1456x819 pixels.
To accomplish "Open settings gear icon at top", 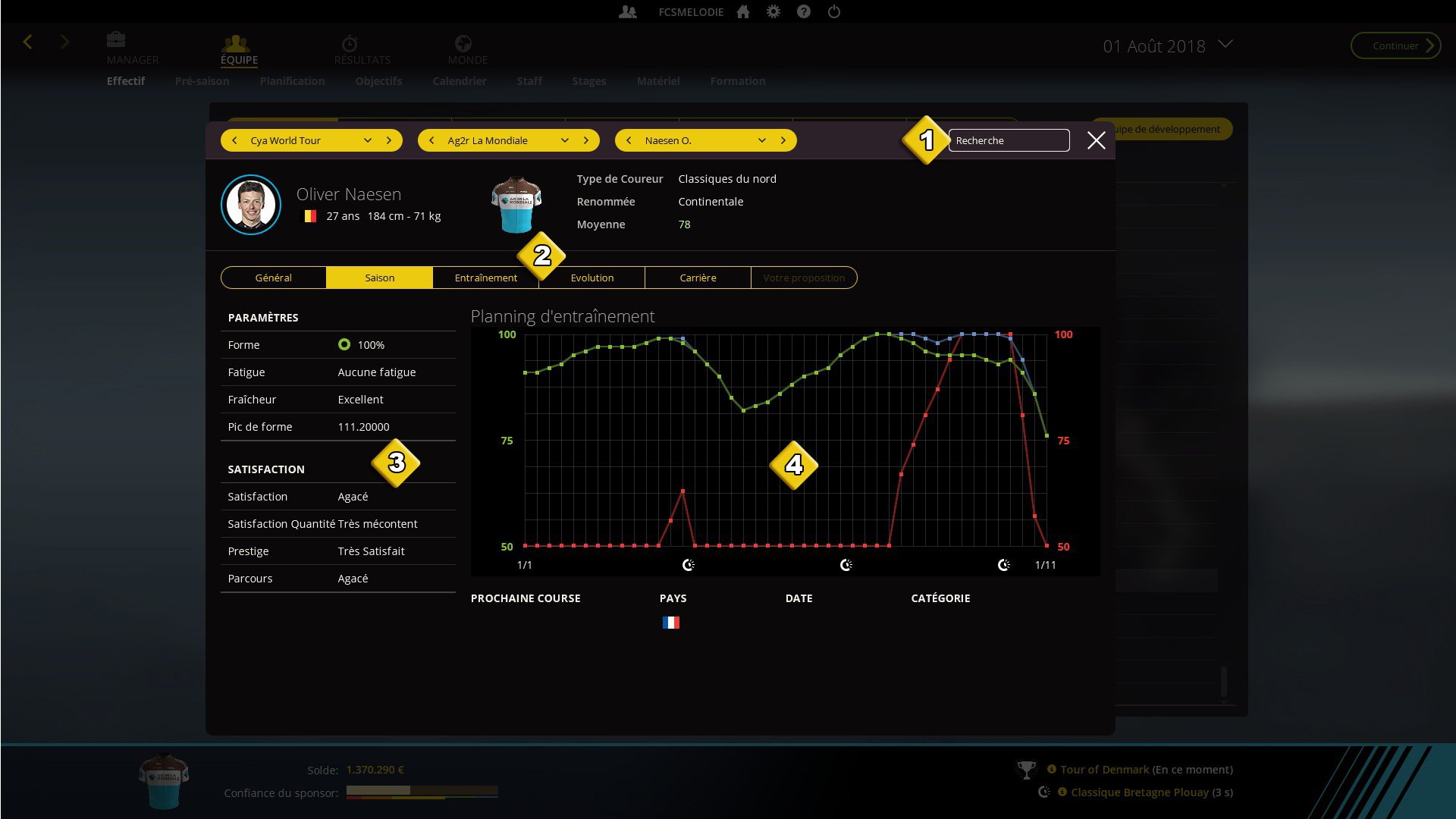I will coord(773,11).
